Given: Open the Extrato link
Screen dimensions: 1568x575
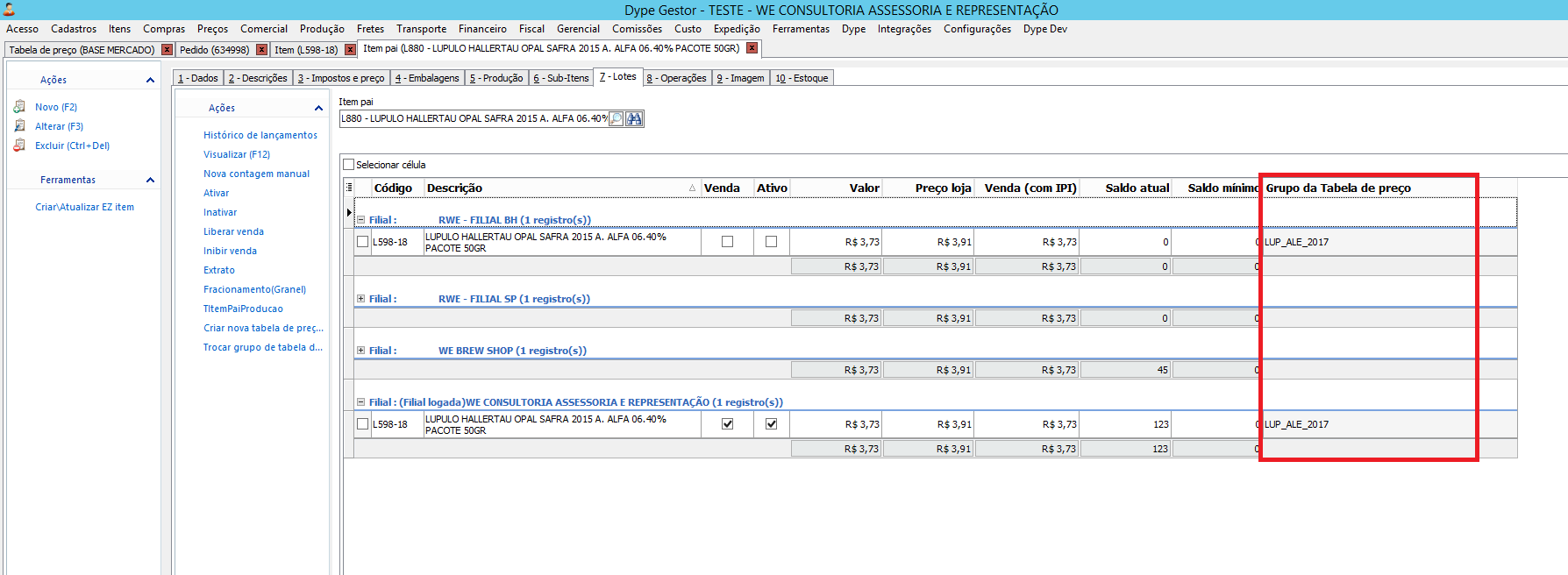Looking at the screenshot, I should coord(219,270).
